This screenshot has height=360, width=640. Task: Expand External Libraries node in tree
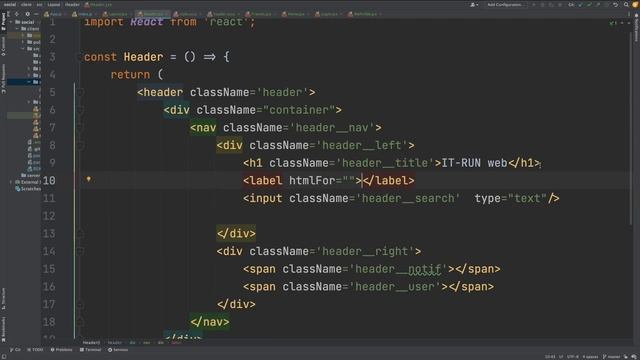[x=11, y=182]
